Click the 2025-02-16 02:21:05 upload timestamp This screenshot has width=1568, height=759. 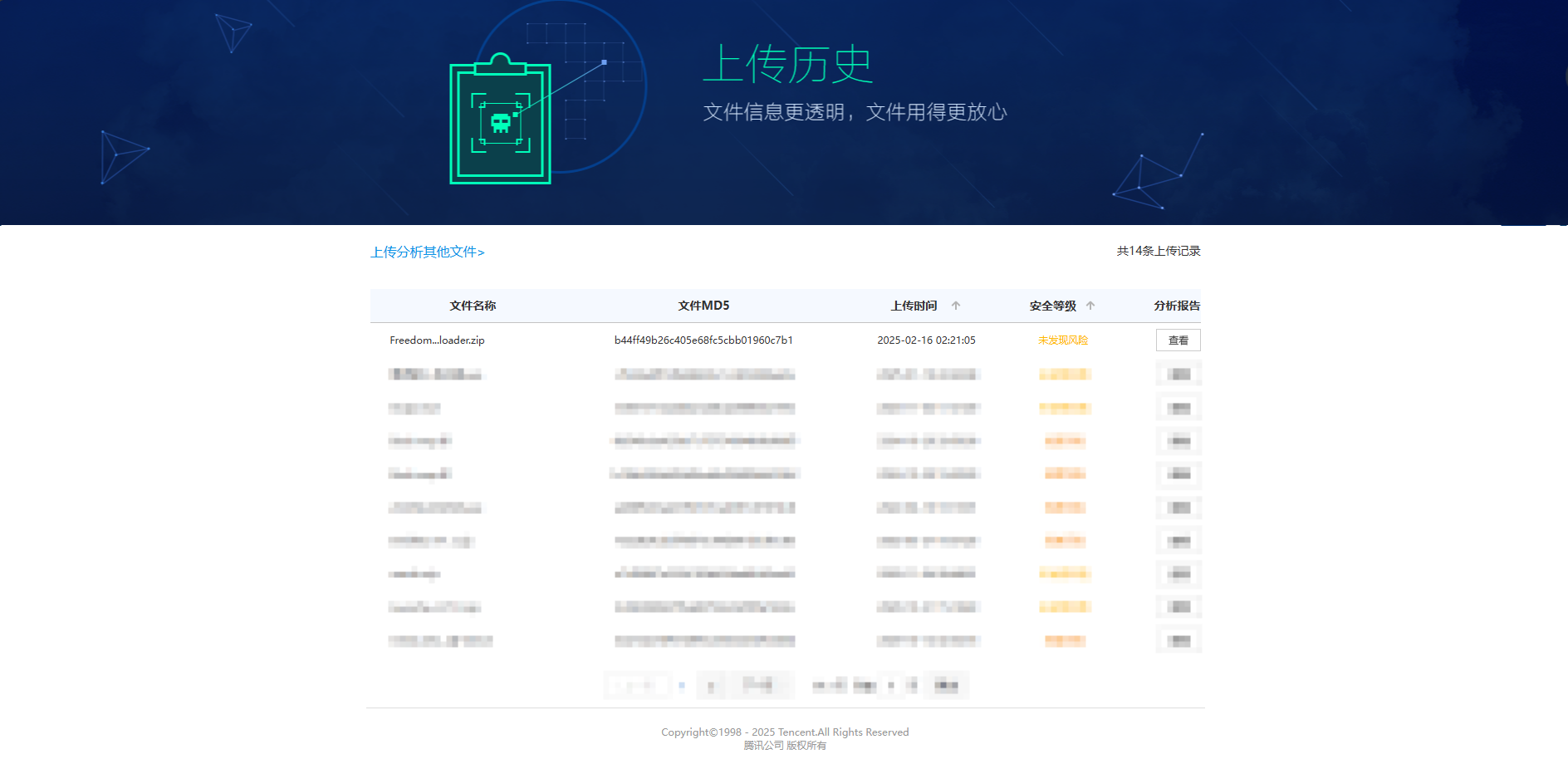926,340
